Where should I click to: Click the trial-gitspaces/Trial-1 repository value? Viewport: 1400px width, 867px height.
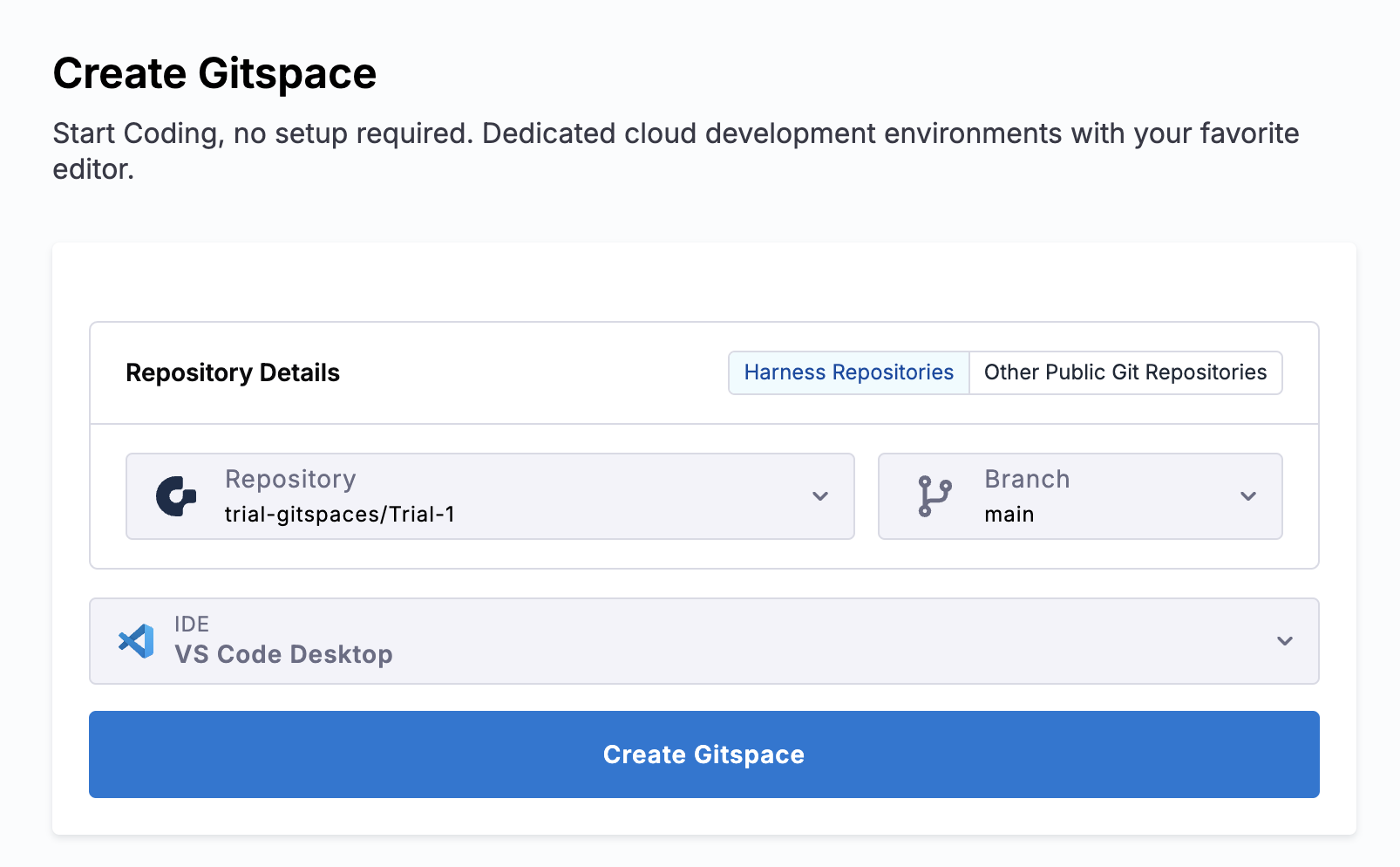339,515
